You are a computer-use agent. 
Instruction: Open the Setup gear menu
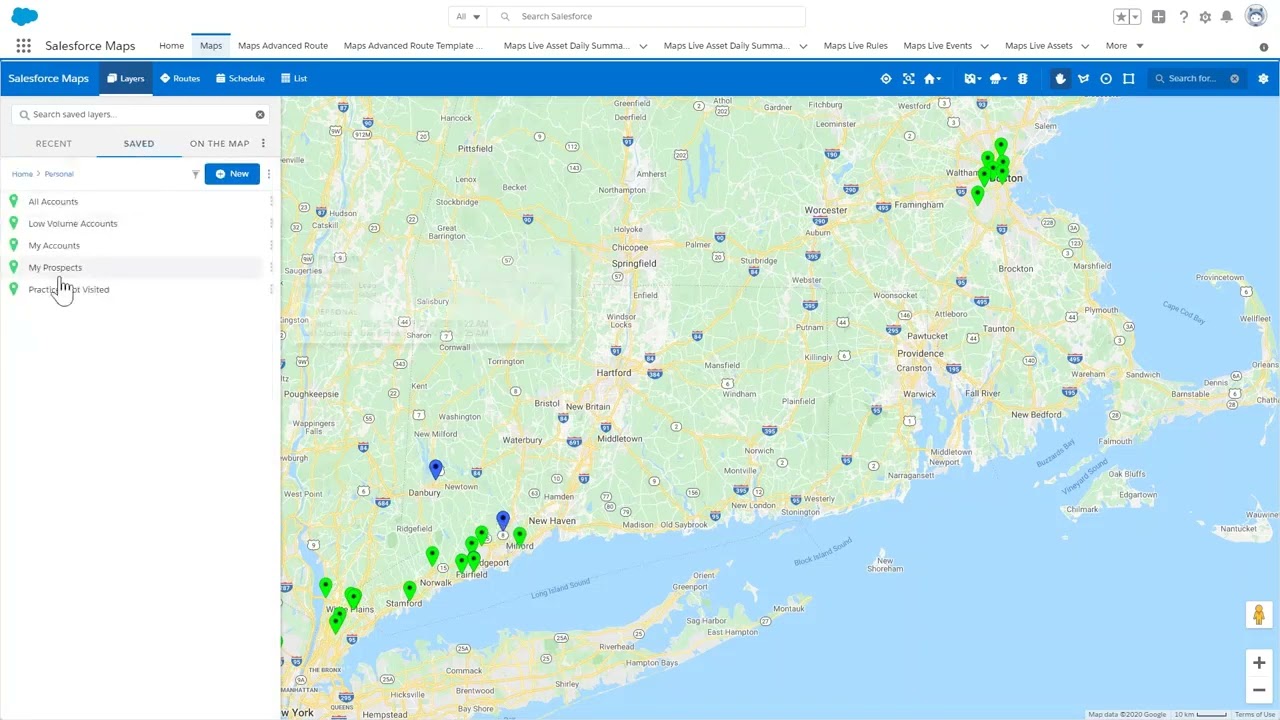(1205, 17)
